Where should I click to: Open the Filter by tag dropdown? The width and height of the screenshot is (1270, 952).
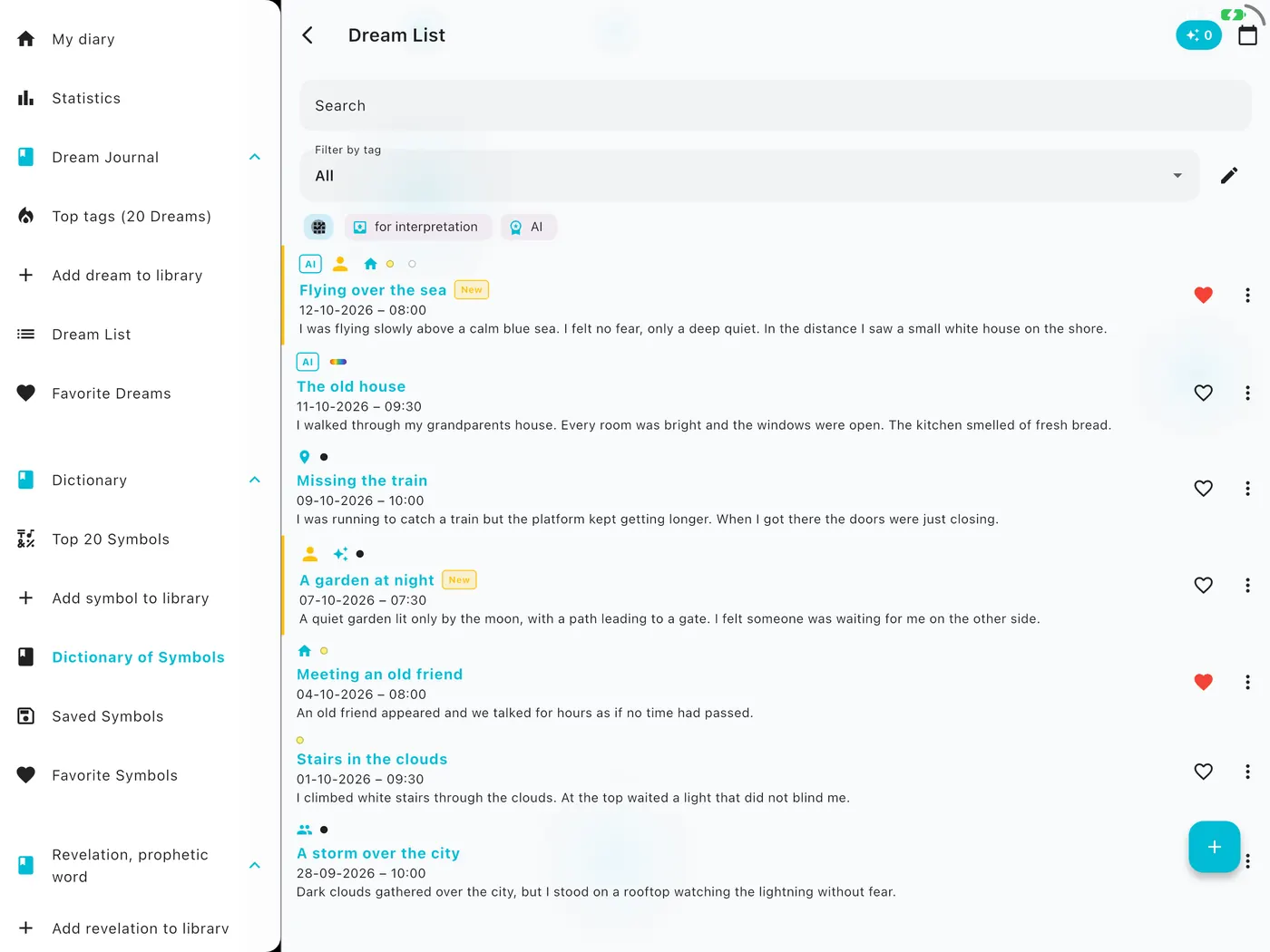point(749,176)
